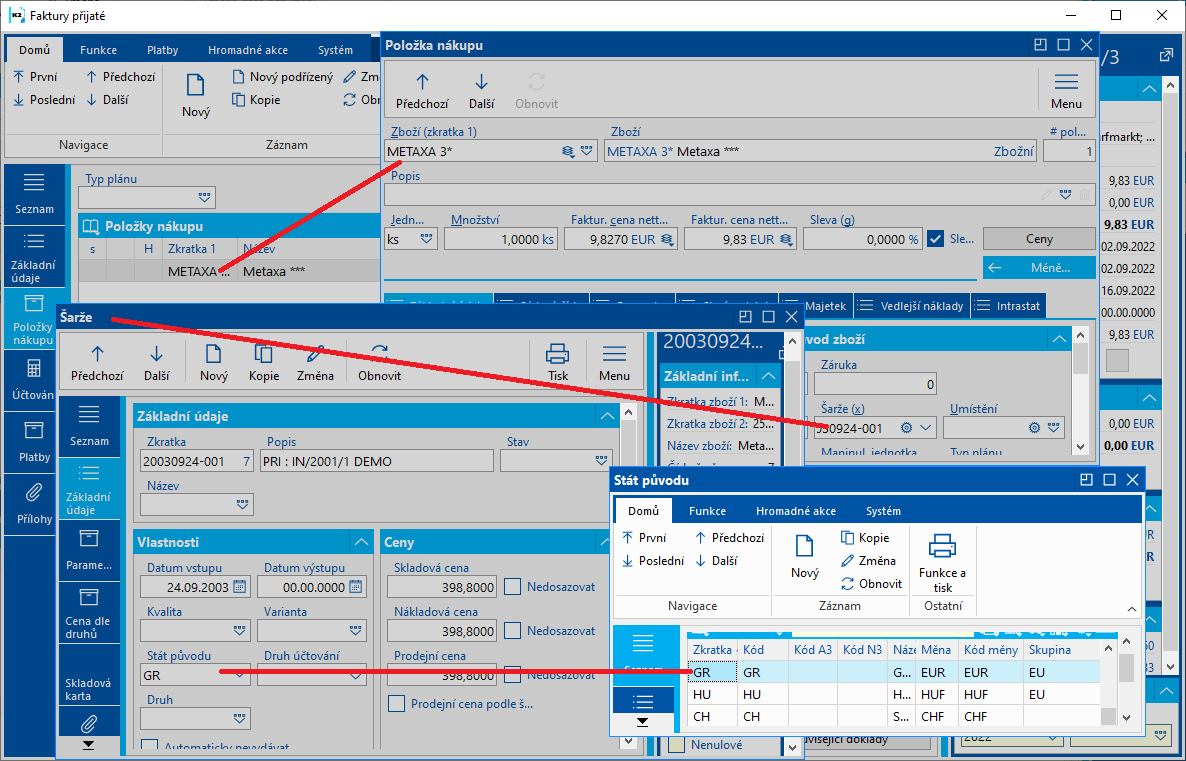This screenshot has height=761, width=1186.
Task: Open Typ plánu dropdown
Action: 204,197
